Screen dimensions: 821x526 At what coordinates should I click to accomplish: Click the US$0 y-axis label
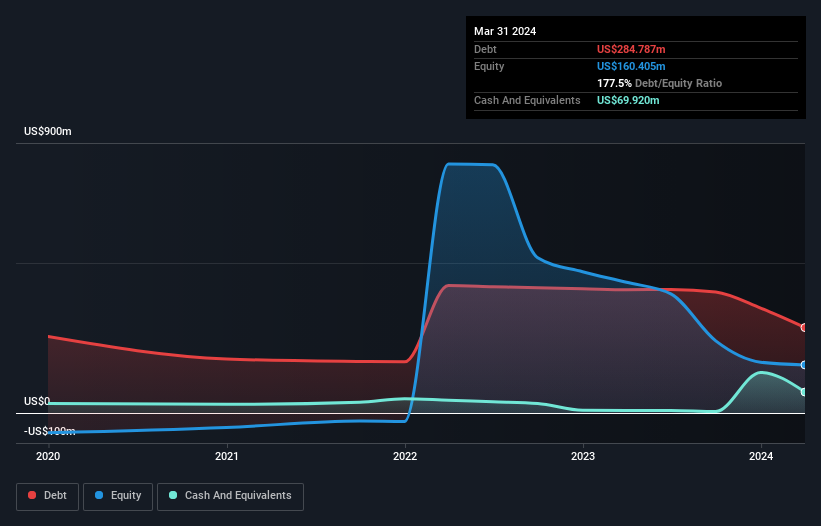37,401
